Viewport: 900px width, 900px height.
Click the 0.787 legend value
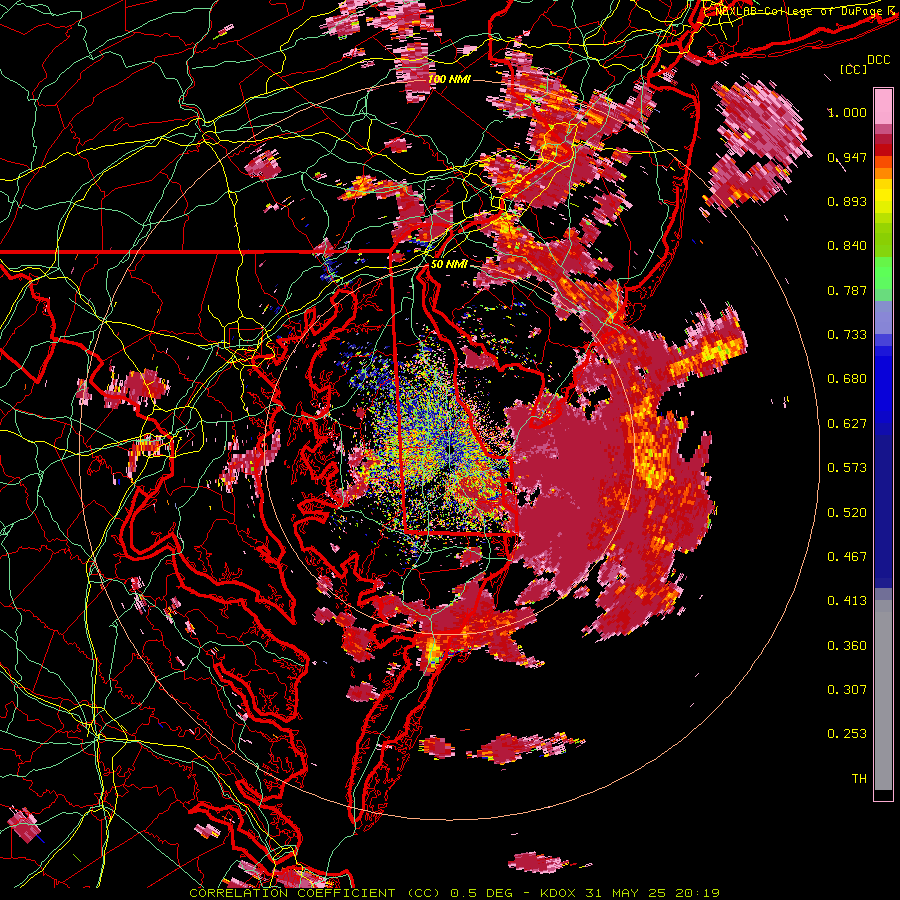click(x=847, y=290)
